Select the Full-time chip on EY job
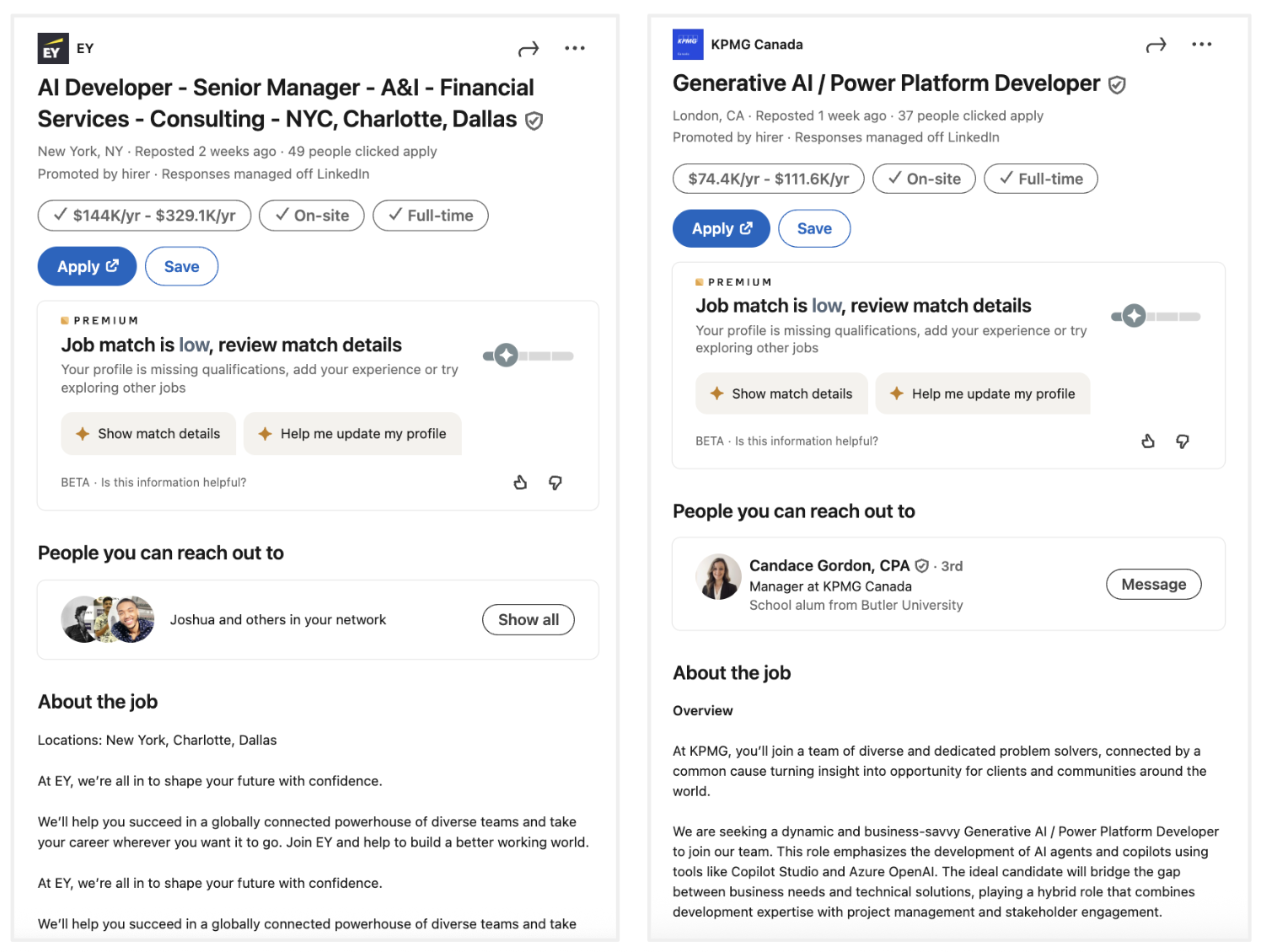This screenshot has width=1261, height=952. coord(431,216)
